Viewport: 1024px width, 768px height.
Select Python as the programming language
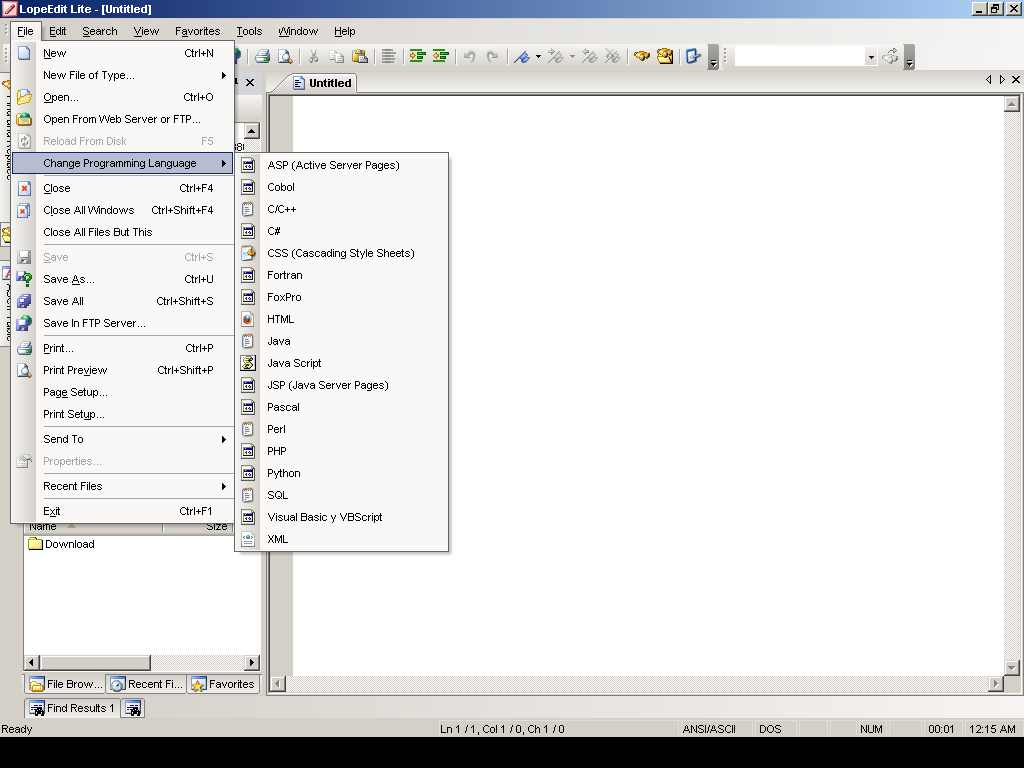pyautogui.click(x=283, y=473)
